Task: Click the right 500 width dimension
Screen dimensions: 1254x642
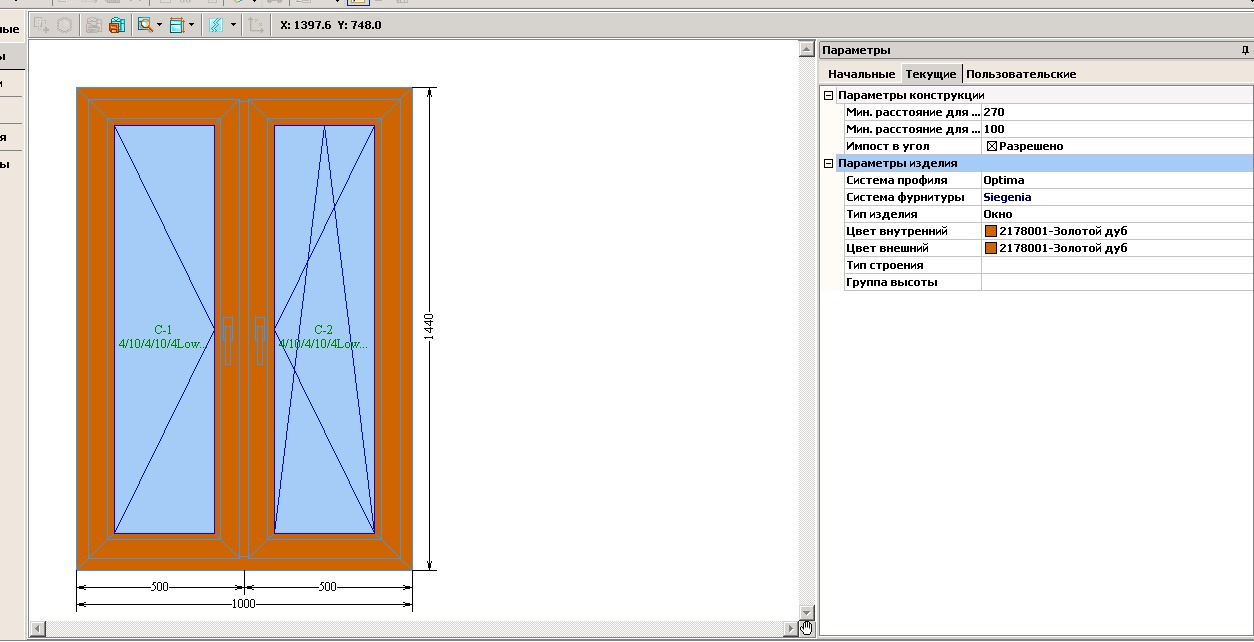Action: pos(327,587)
